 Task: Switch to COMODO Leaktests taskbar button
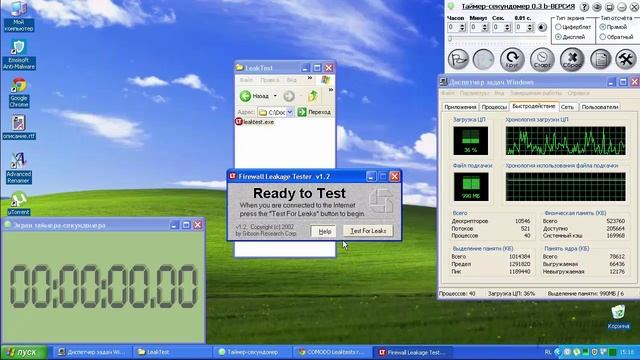333,352
